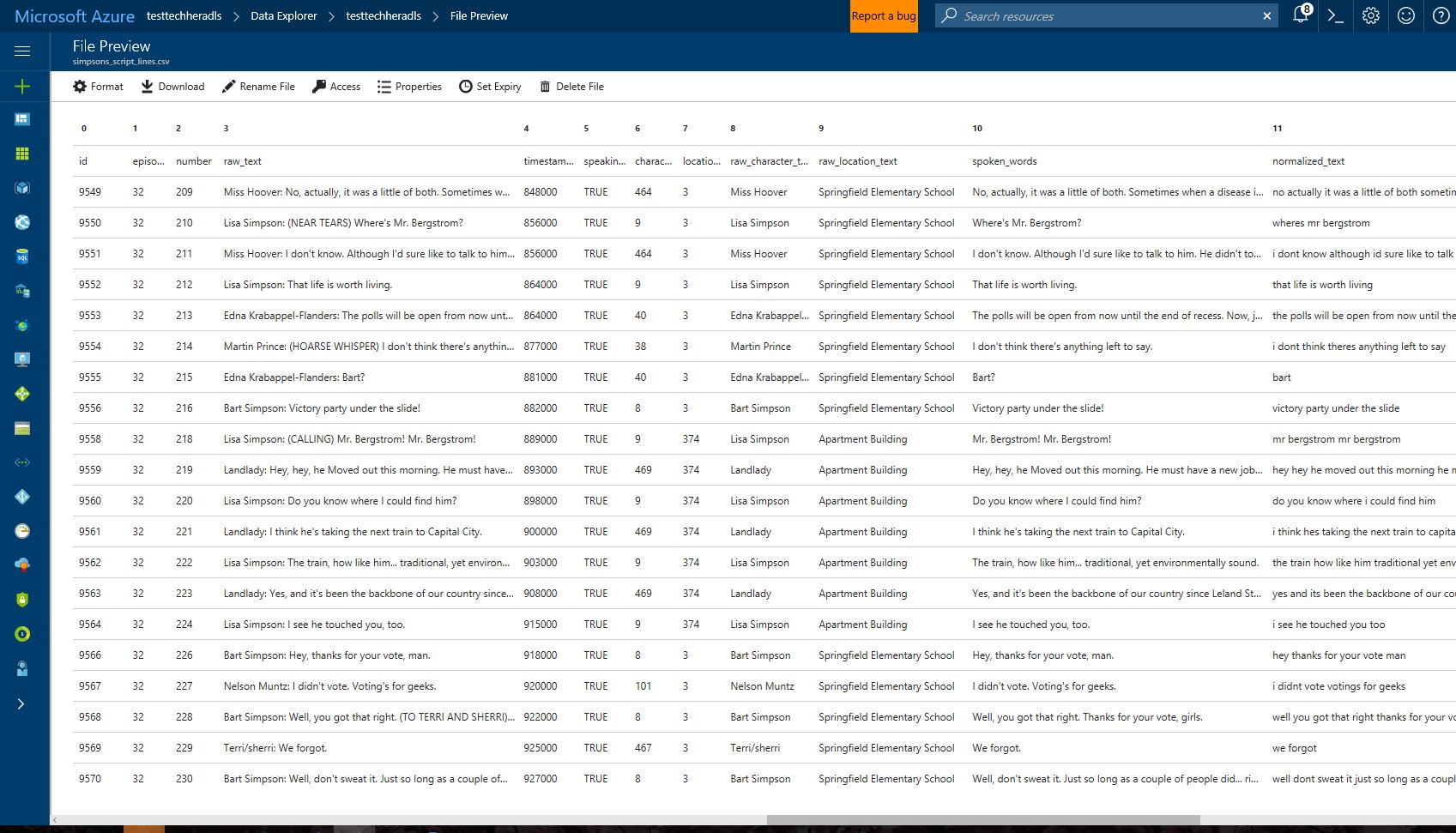The image size is (1456, 833).
Task: Open Monitor gauge icon in the sidebar
Action: click(x=22, y=531)
